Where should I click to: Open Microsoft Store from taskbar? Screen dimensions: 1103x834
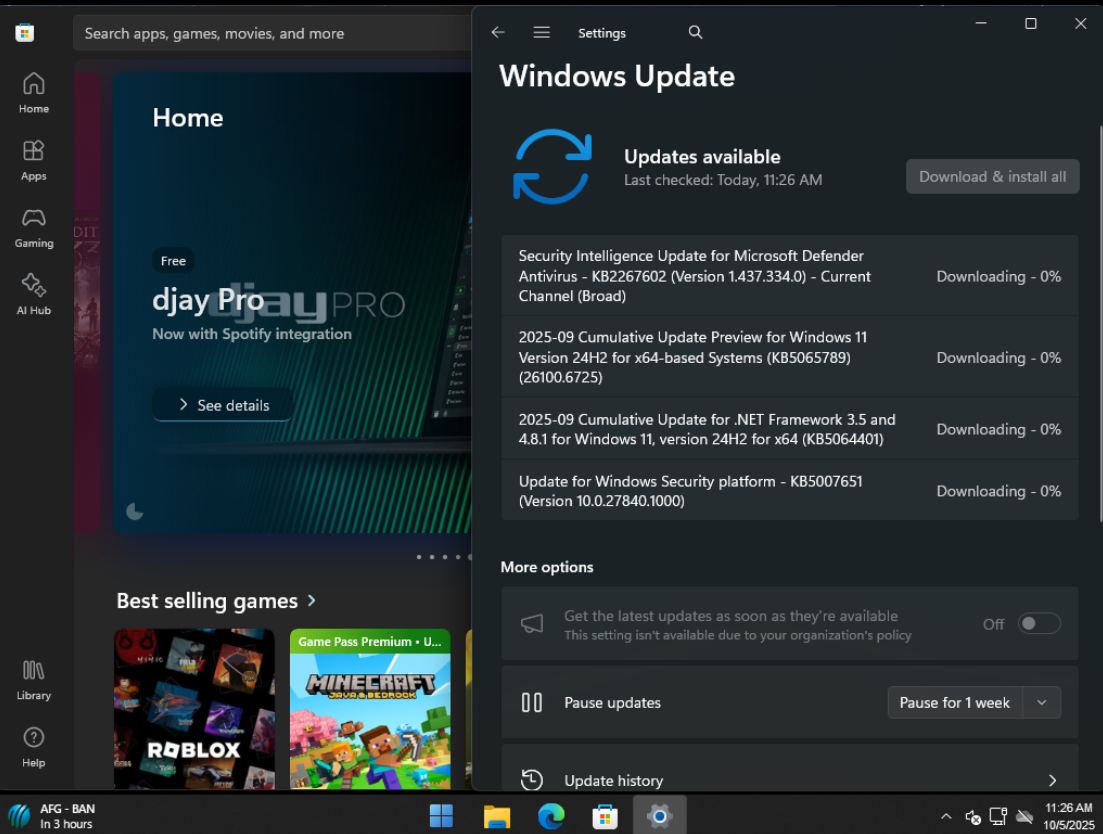point(605,816)
